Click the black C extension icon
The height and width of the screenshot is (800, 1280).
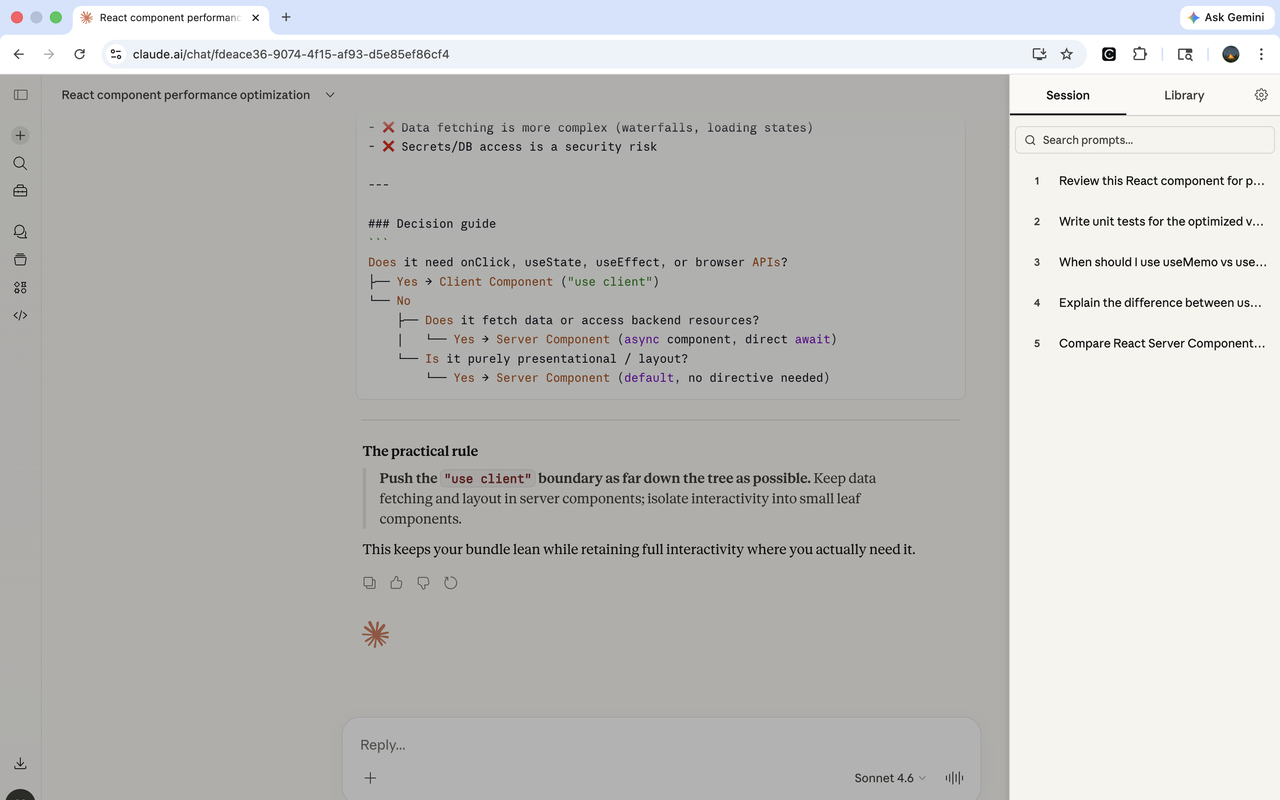(1109, 54)
